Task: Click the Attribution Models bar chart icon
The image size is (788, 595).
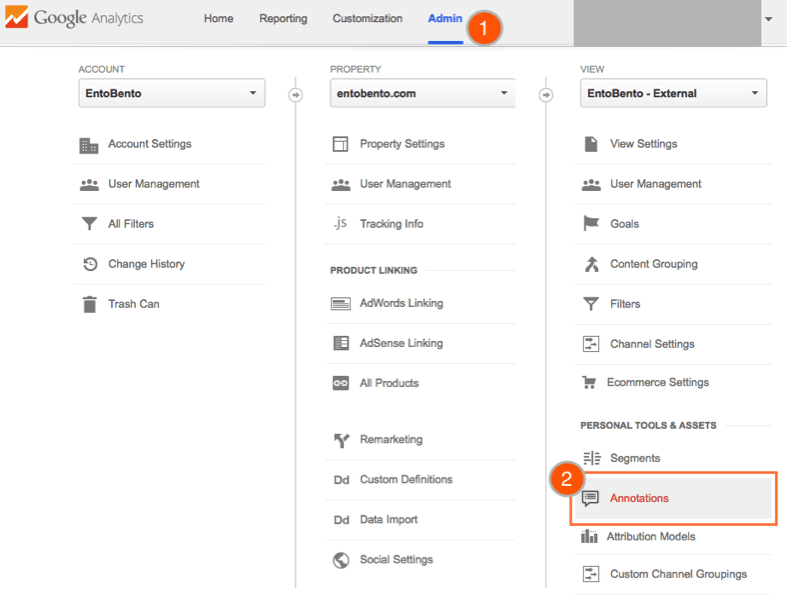Action: click(x=589, y=537)
